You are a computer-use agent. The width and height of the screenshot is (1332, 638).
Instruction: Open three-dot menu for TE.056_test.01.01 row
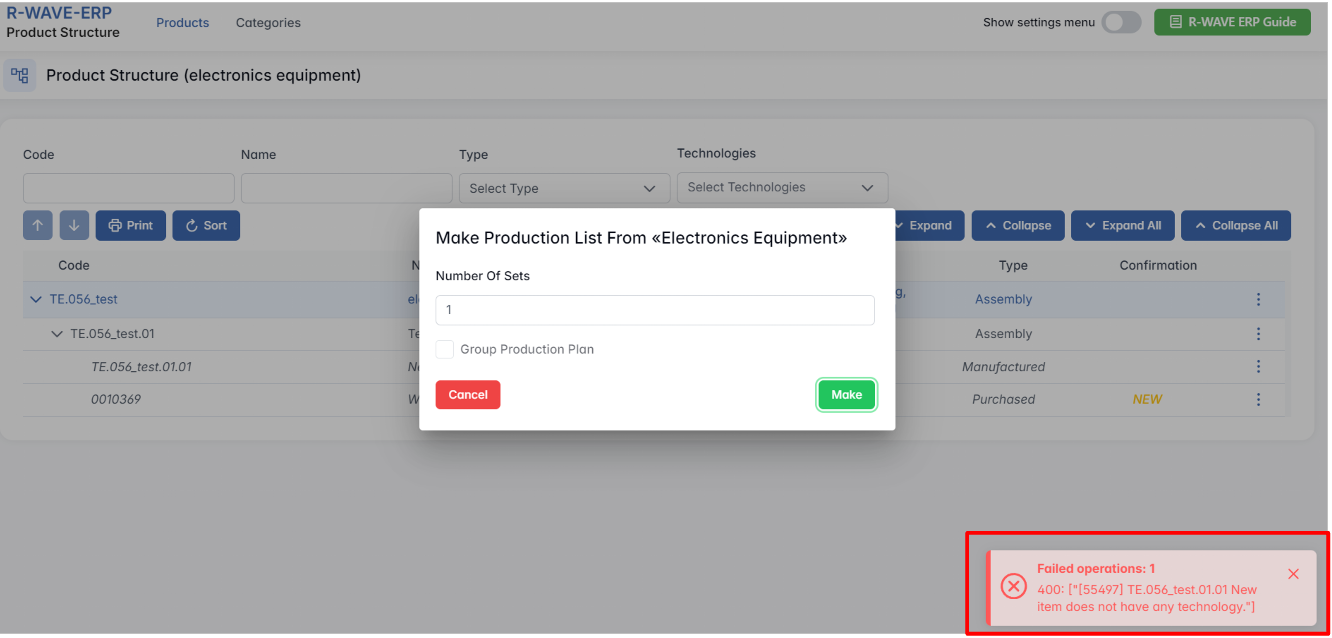1258,367
